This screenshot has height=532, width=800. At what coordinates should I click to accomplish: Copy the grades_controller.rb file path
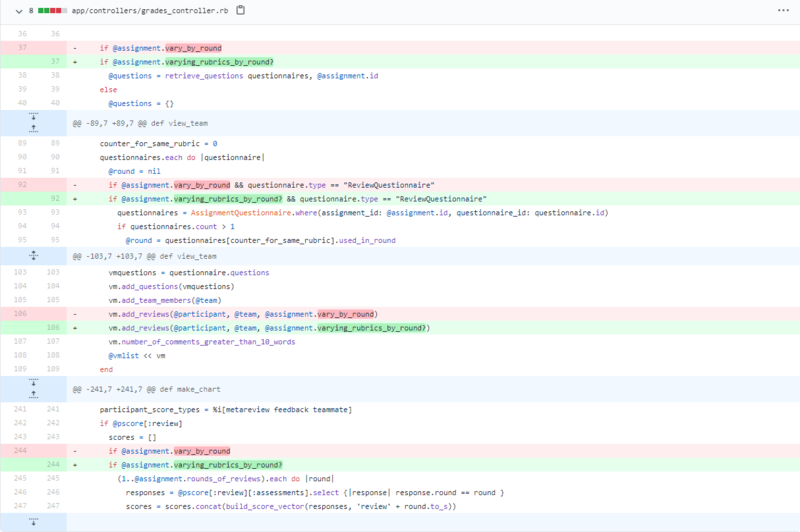(x=240, y=10)
